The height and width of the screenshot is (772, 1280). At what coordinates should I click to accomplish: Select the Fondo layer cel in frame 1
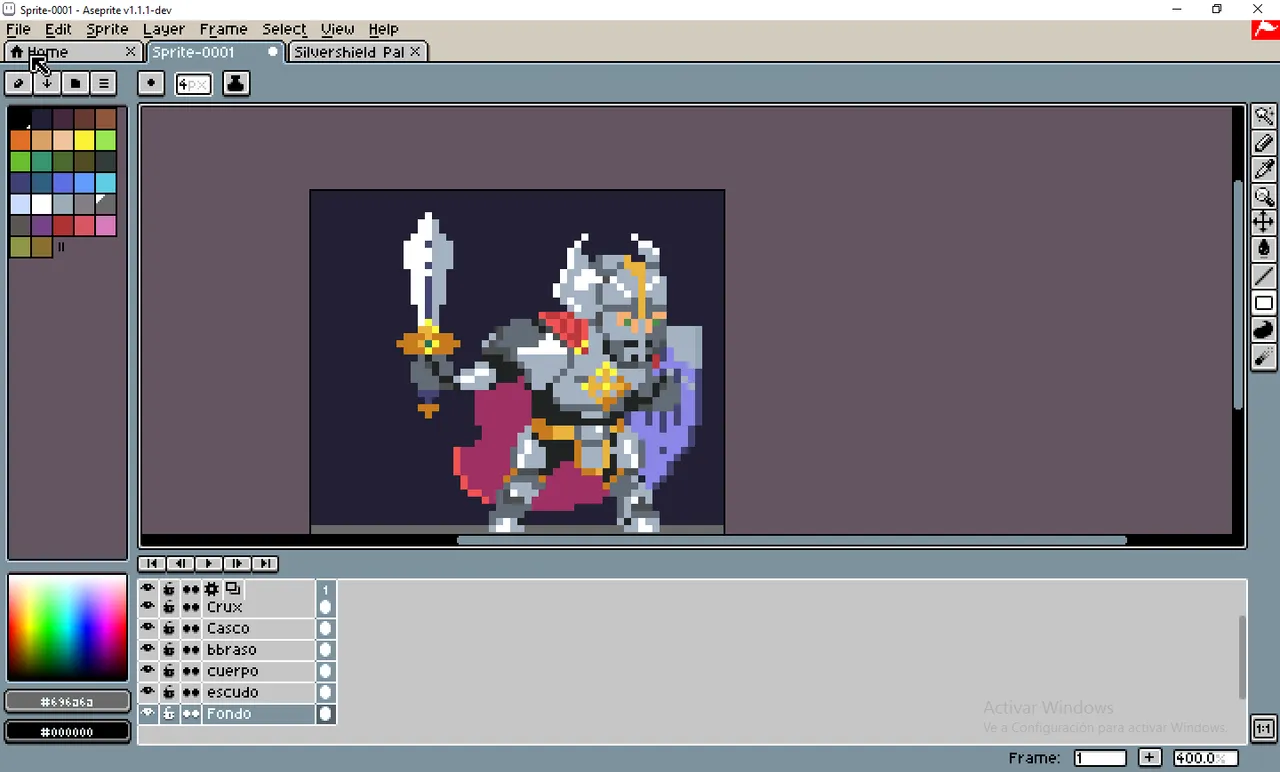[x=325, y=713]
